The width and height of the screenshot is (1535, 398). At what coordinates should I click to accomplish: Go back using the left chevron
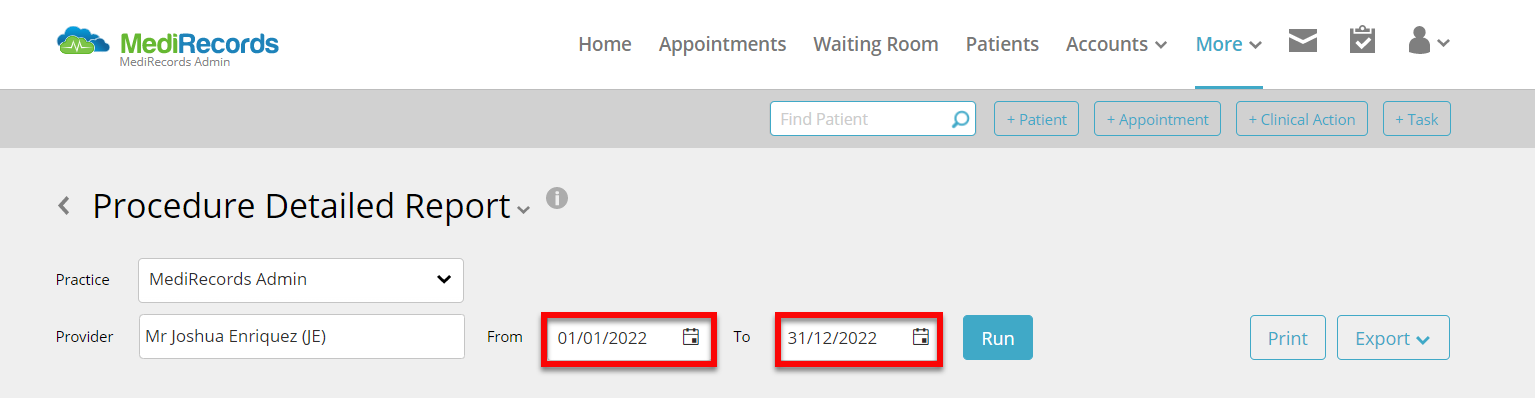pyautogui.click(x=64, y=206)
